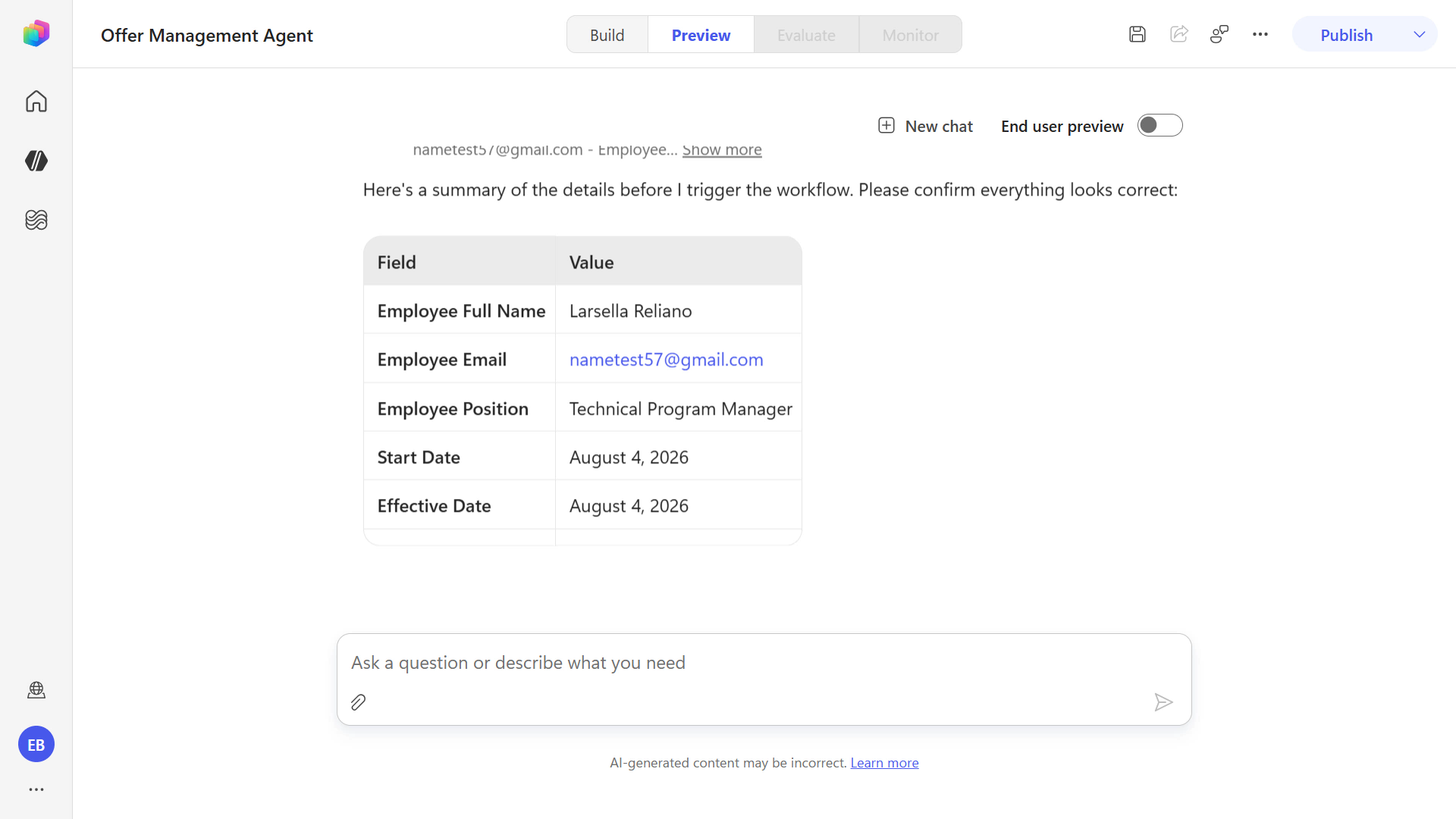Image resolution: width=1456 pixels, height=819 pixels.
Task: Open the agents icon in sidebar
Action: pyautogui.click(x=36, y=160)
